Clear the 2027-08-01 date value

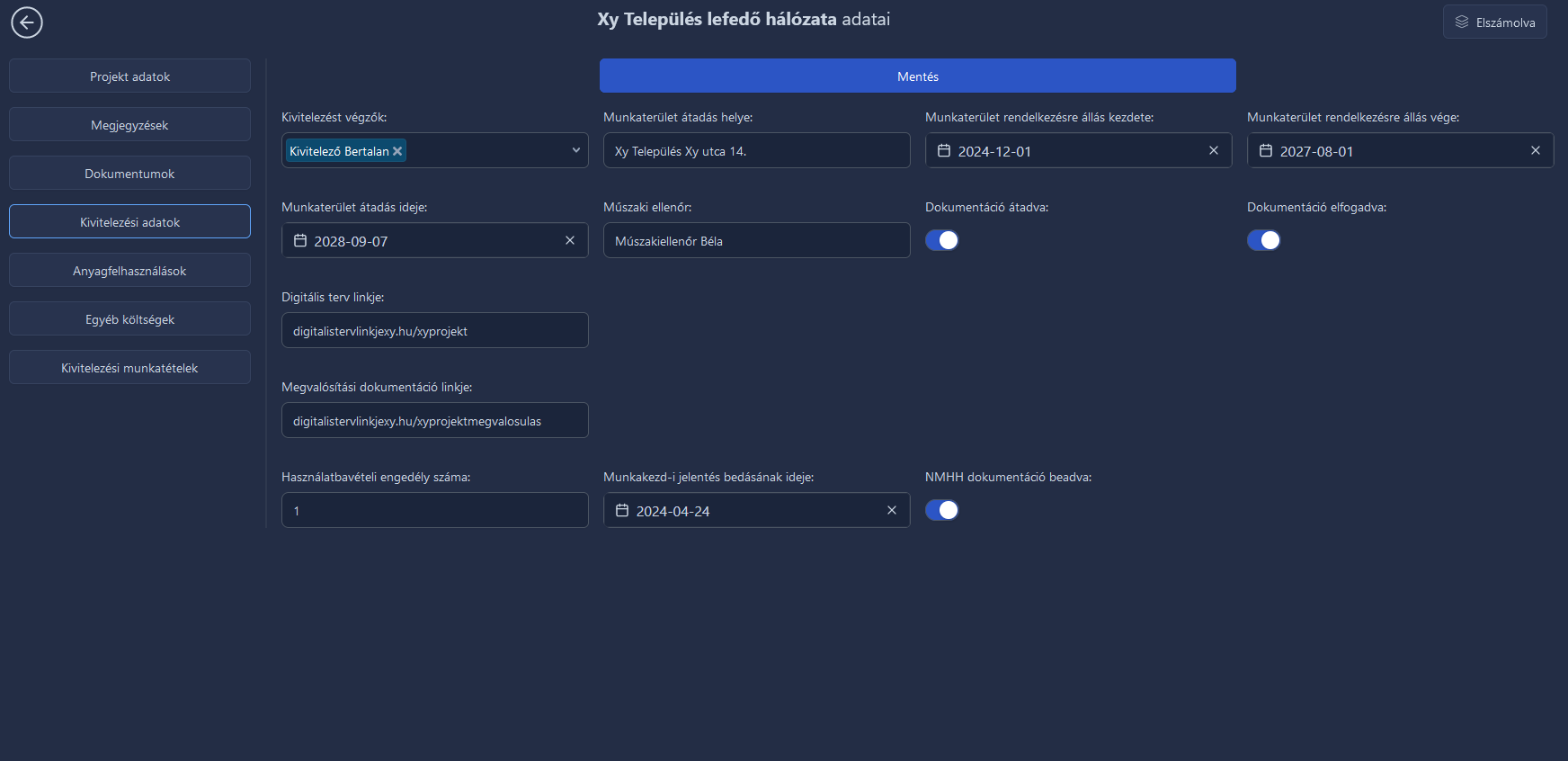(1536, 150)
